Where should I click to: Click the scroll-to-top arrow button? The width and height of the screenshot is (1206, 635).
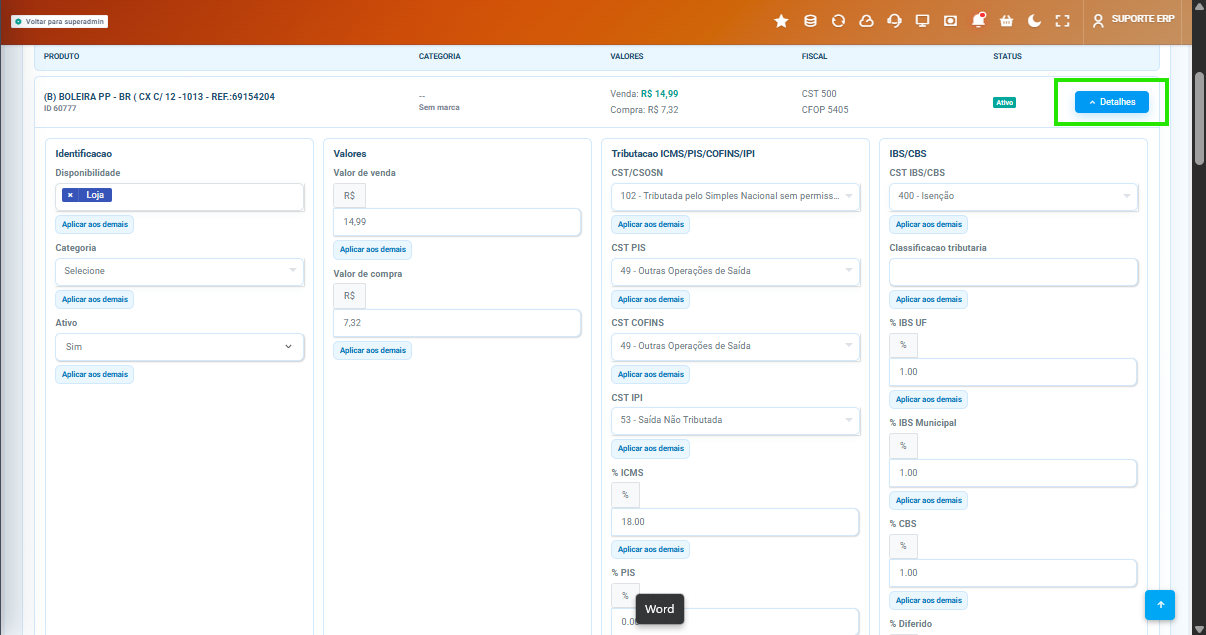(x=1160, y=605)
